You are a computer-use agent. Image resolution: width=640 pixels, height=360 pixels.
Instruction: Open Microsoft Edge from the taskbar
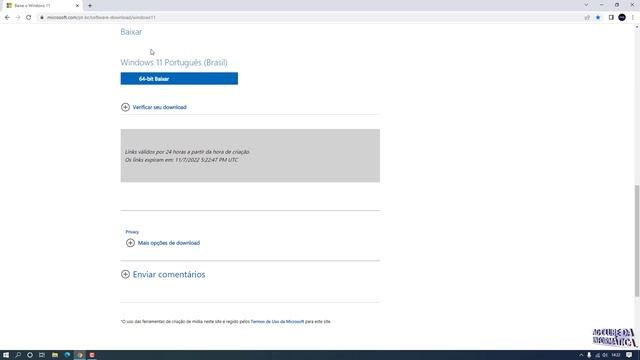pos(67,355)
